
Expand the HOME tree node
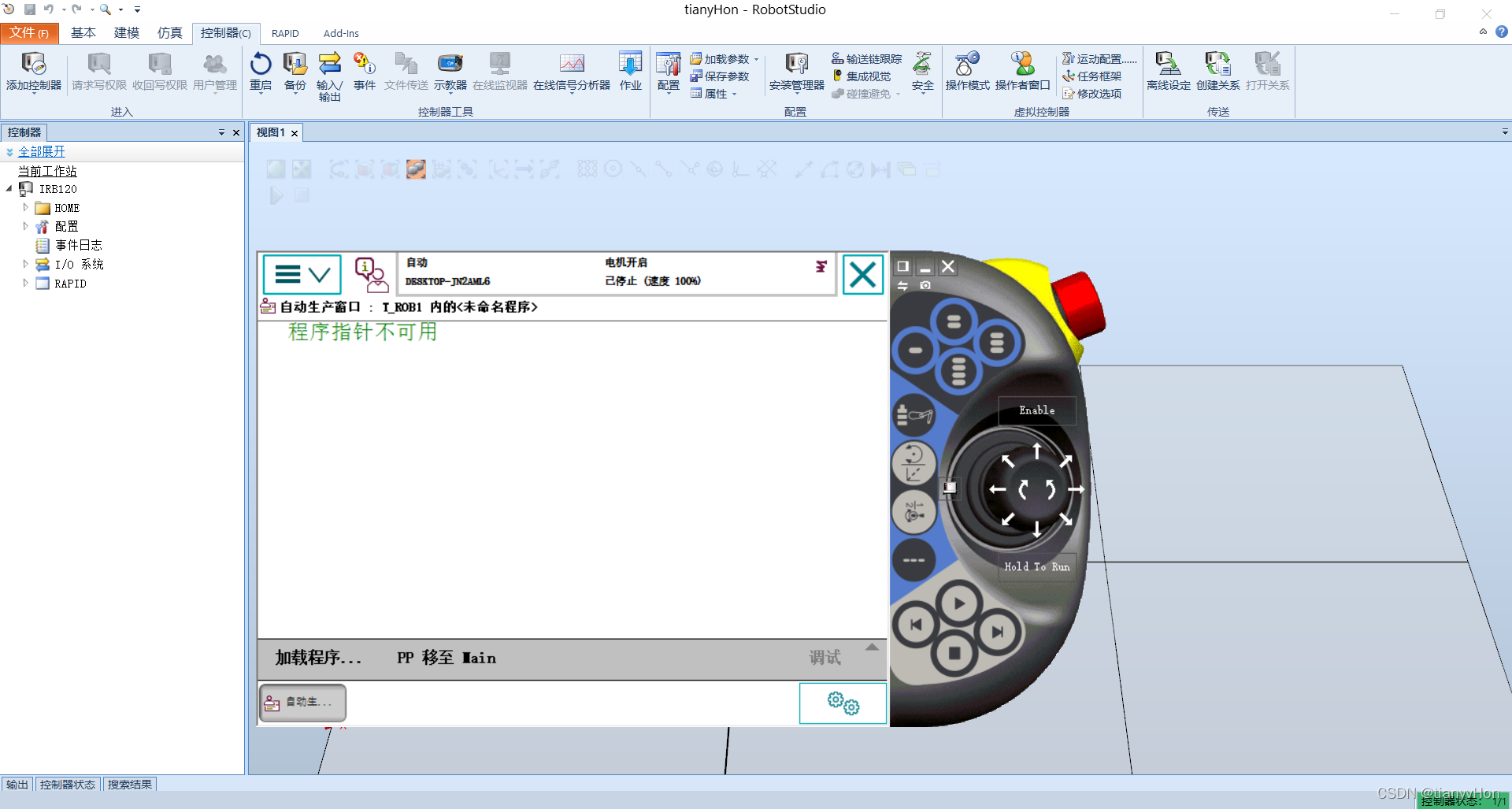pos(25,207)
